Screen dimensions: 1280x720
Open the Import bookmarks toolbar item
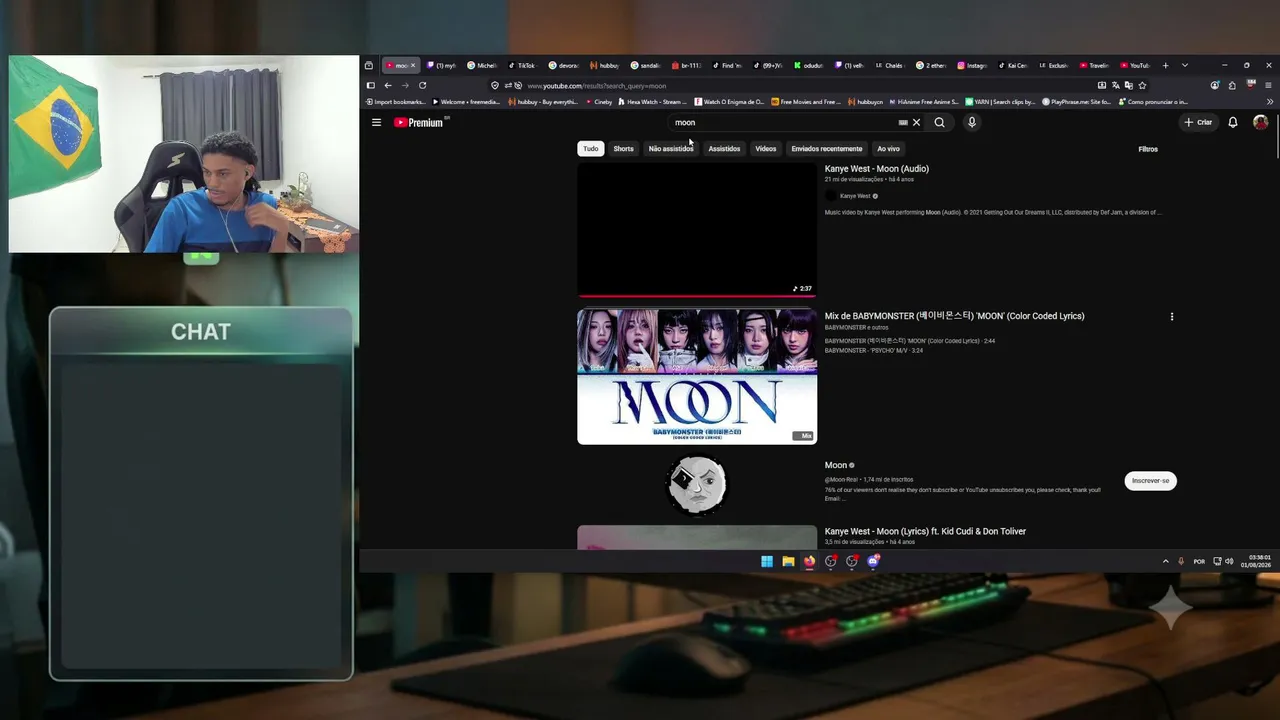[395, 102]
